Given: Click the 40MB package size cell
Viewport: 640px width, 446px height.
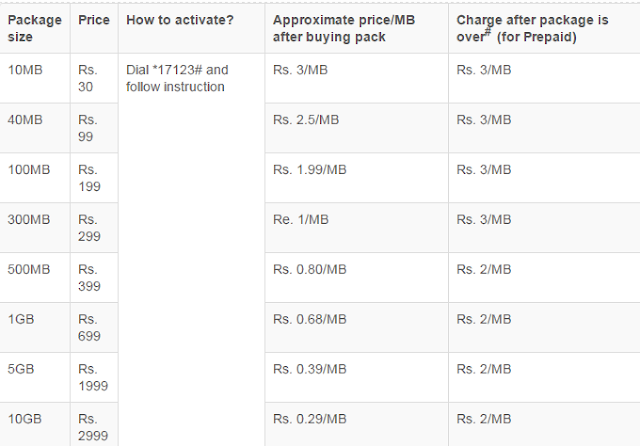Looking at the screenshot, I should [x=25, y=120].
